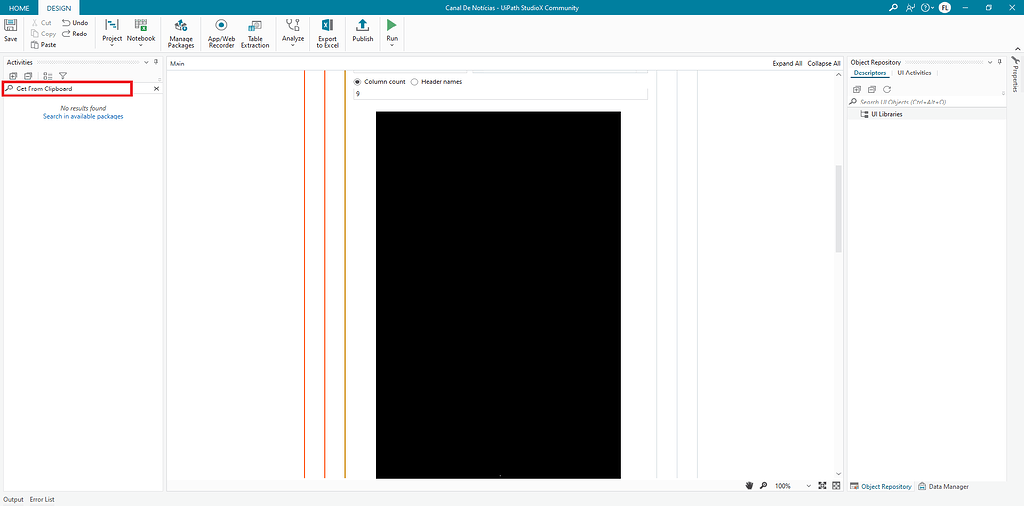Enable pan mode with the hand icon
Screen dimensions: 1024x506
(750, 486)
